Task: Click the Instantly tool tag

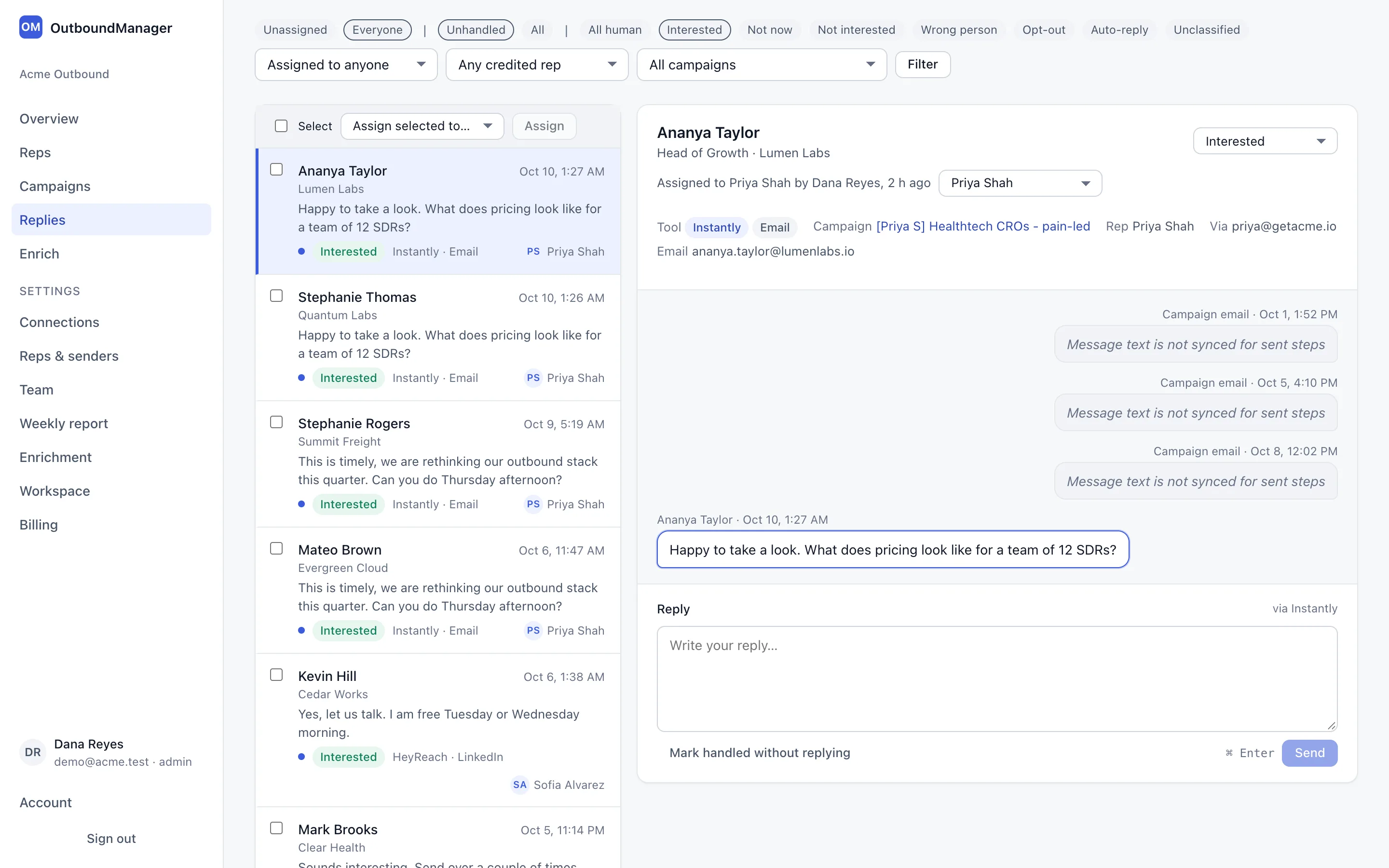Action: click(716, 227)
